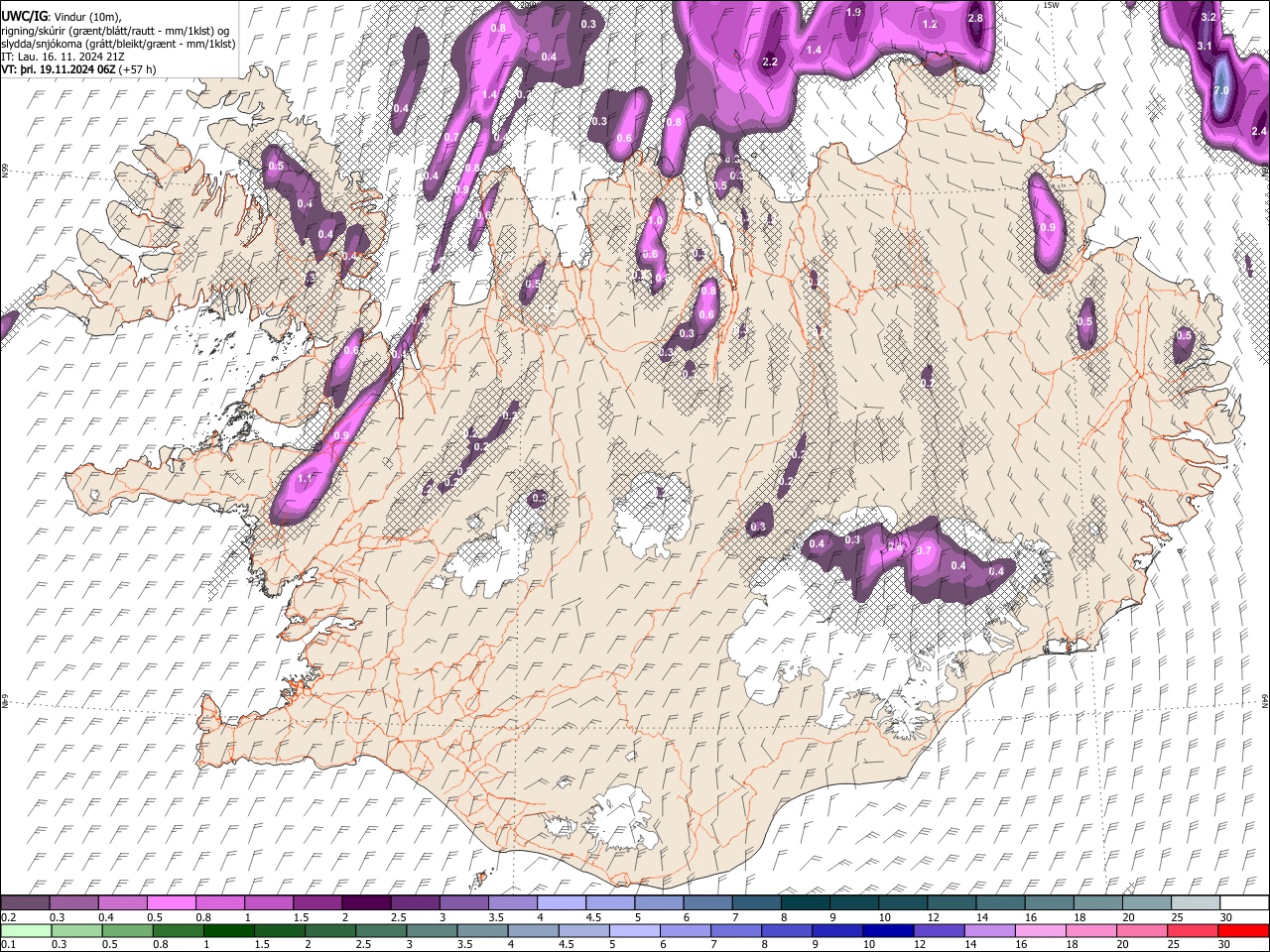Click the 'IT: Lau. 16. 11. 2024 21Z' line
This screenshot has height=952, width=1270.
click(x=62, y=58)
